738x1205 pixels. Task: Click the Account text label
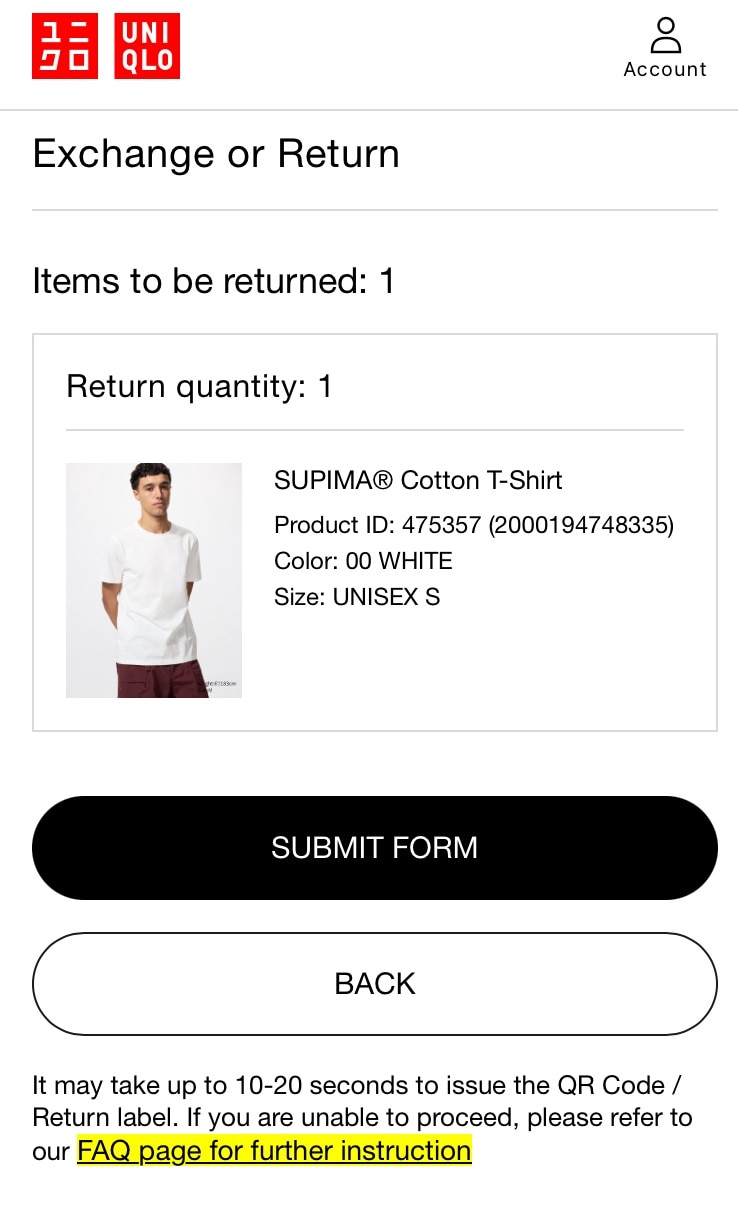pyautogui.click(x=665, y=69)
